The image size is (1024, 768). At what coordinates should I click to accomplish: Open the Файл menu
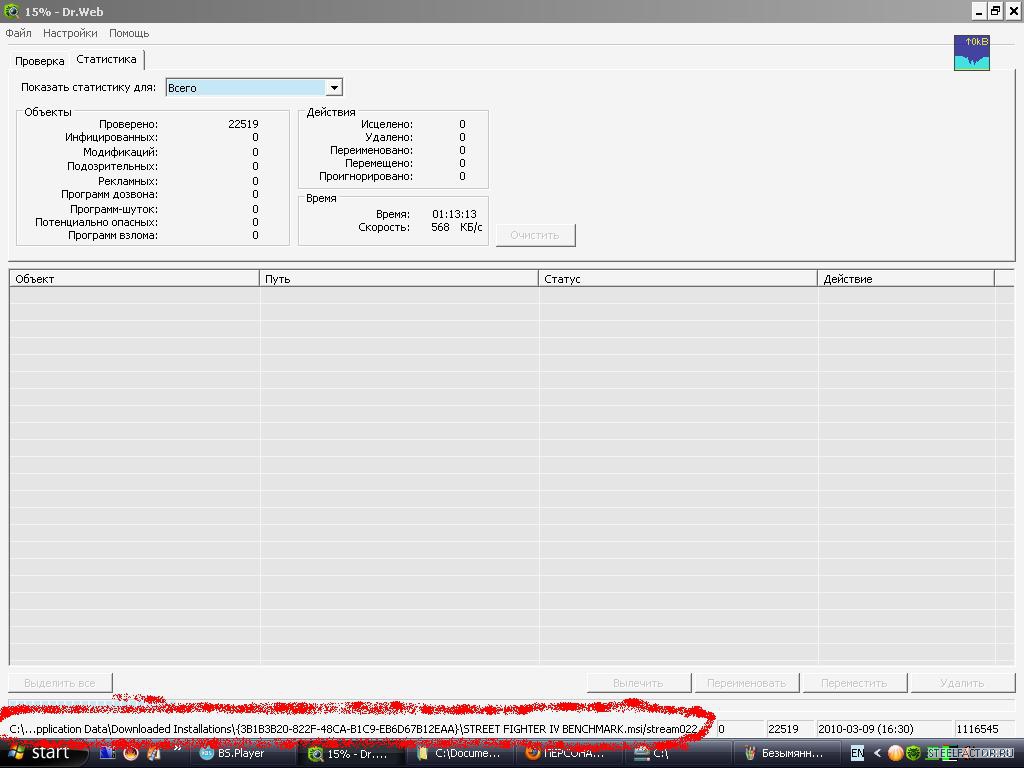click(x=19, y=33)
